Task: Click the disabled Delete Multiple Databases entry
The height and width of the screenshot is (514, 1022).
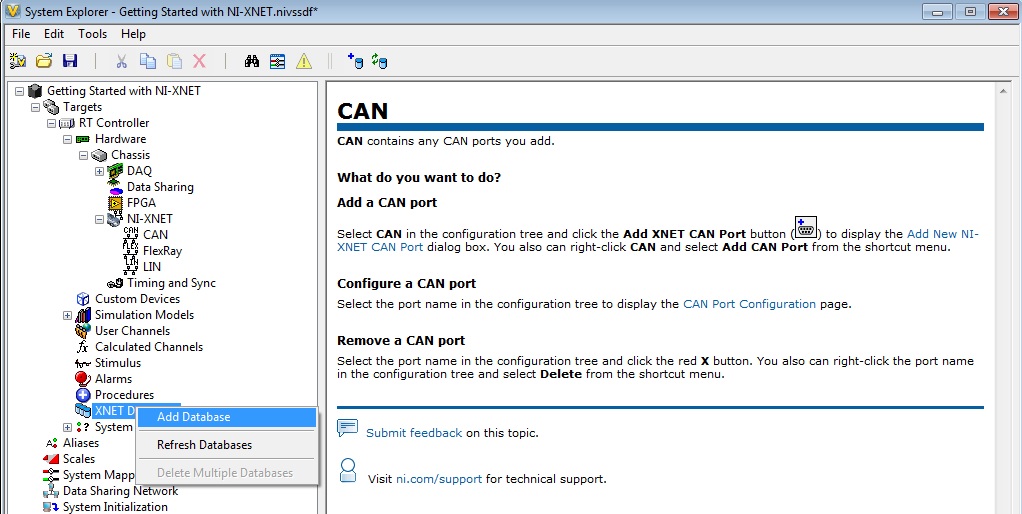Action: point(226,473)
